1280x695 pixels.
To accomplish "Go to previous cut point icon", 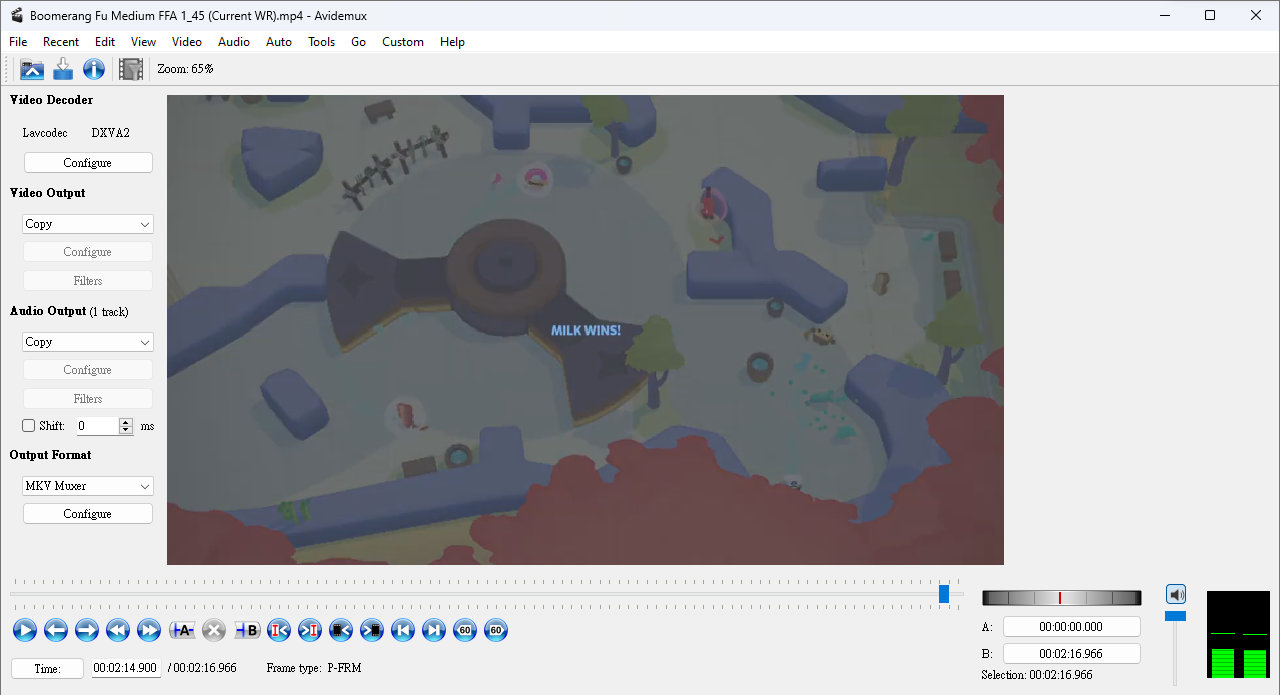I will pyautogui.click(x=279, y=630).
